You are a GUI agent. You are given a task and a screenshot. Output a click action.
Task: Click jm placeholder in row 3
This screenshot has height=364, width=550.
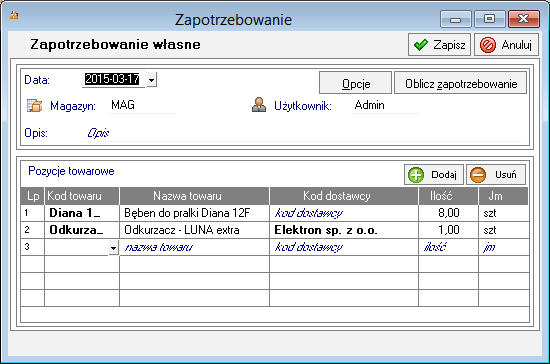coord(489,247)
